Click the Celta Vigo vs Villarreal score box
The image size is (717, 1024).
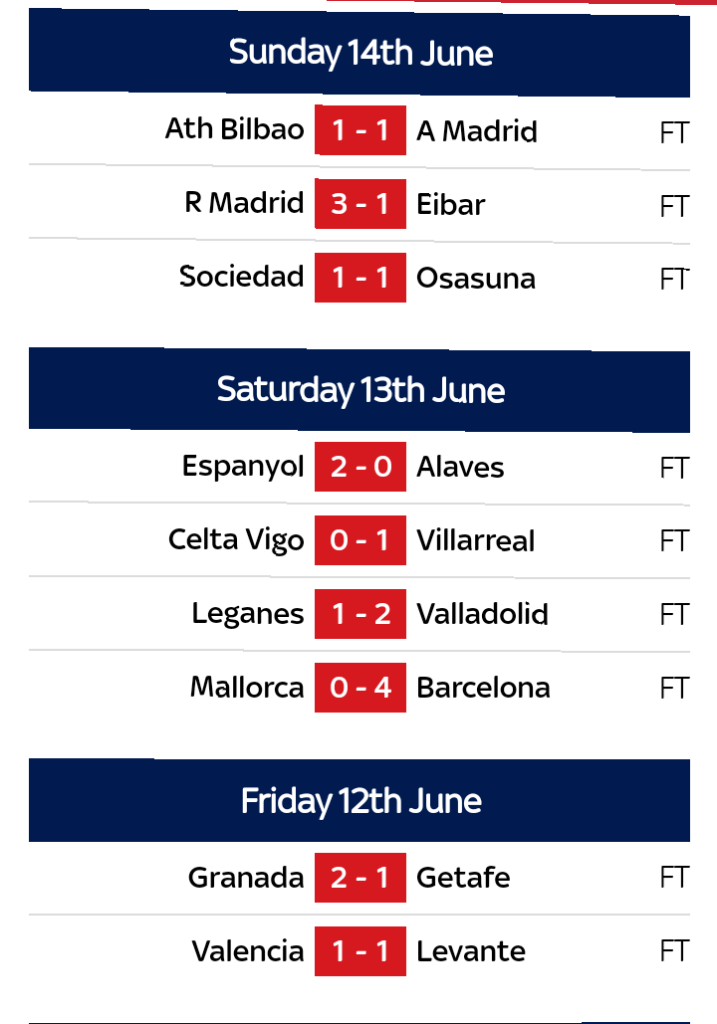[x=360, y=541]
